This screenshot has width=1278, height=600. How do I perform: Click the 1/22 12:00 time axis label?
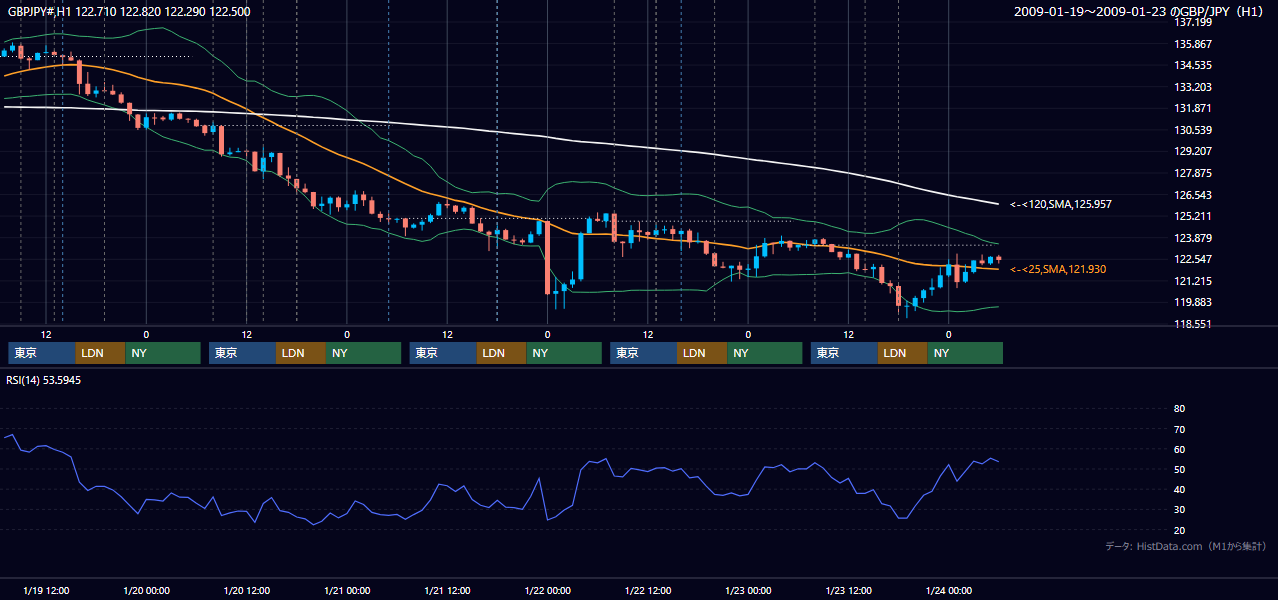click(x=647, y=591)
